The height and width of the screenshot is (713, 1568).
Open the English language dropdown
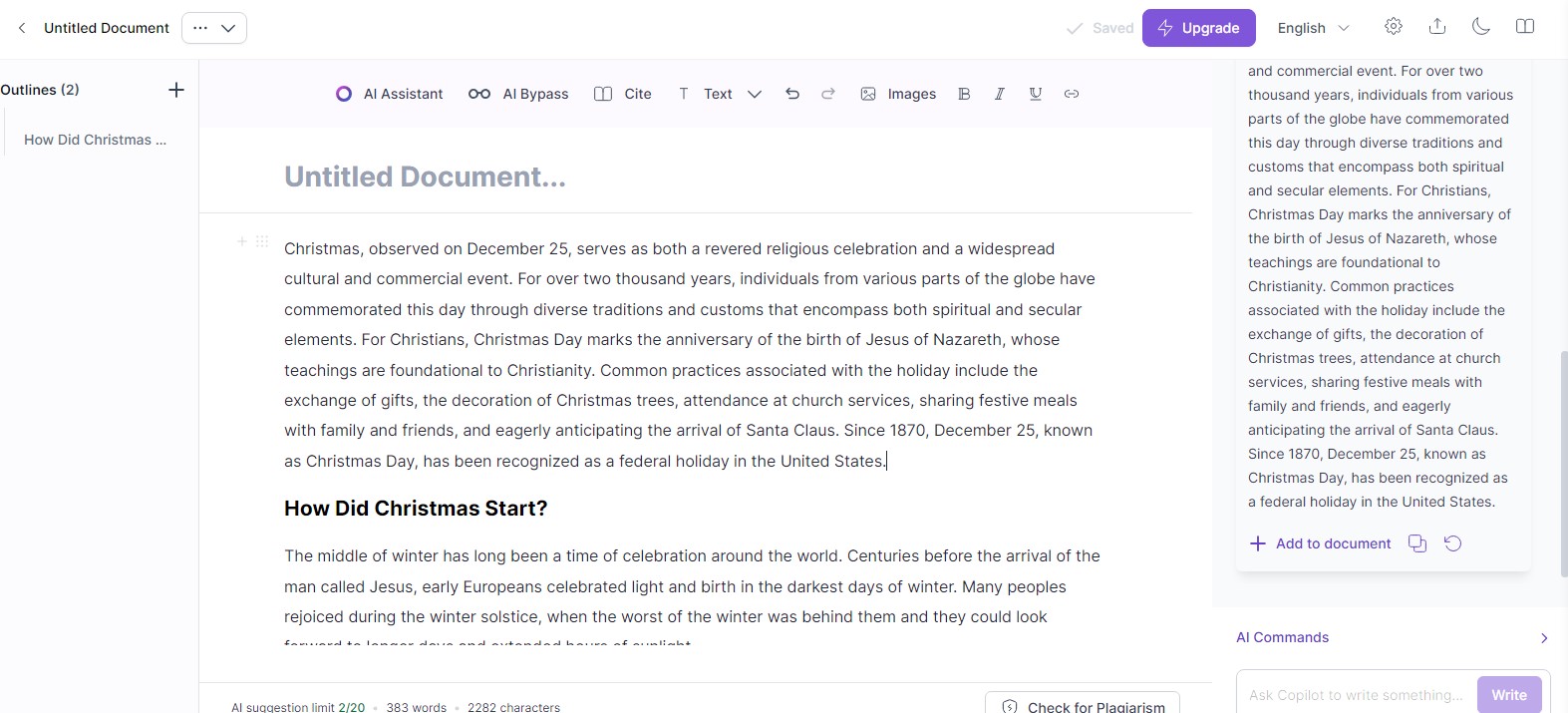tap(1314, 28)
